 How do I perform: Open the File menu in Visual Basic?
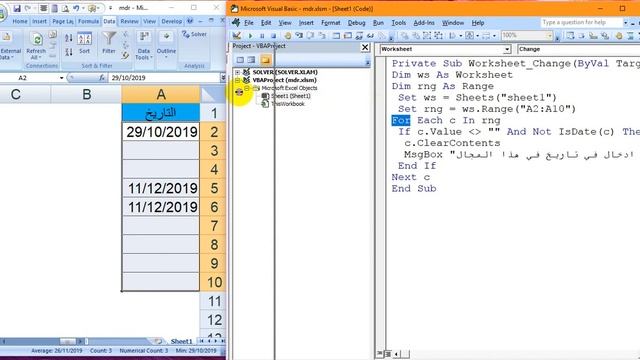[249, 23]
